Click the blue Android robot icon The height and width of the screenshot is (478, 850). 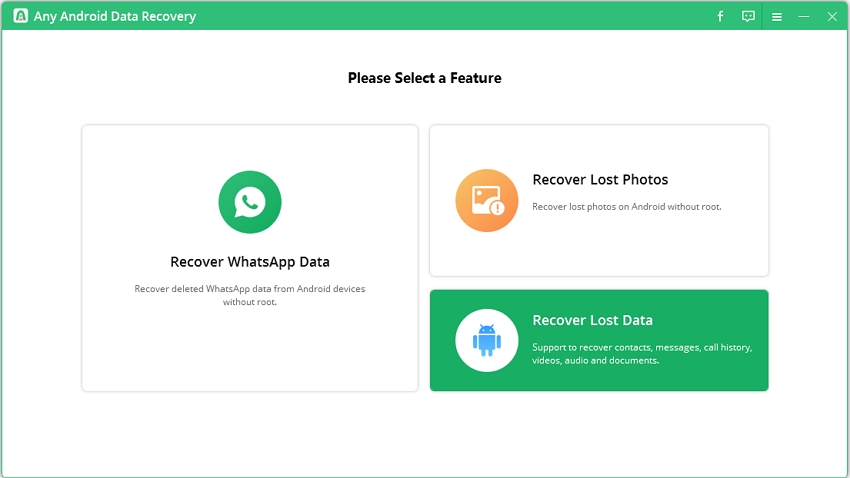[x=487, y=340]
